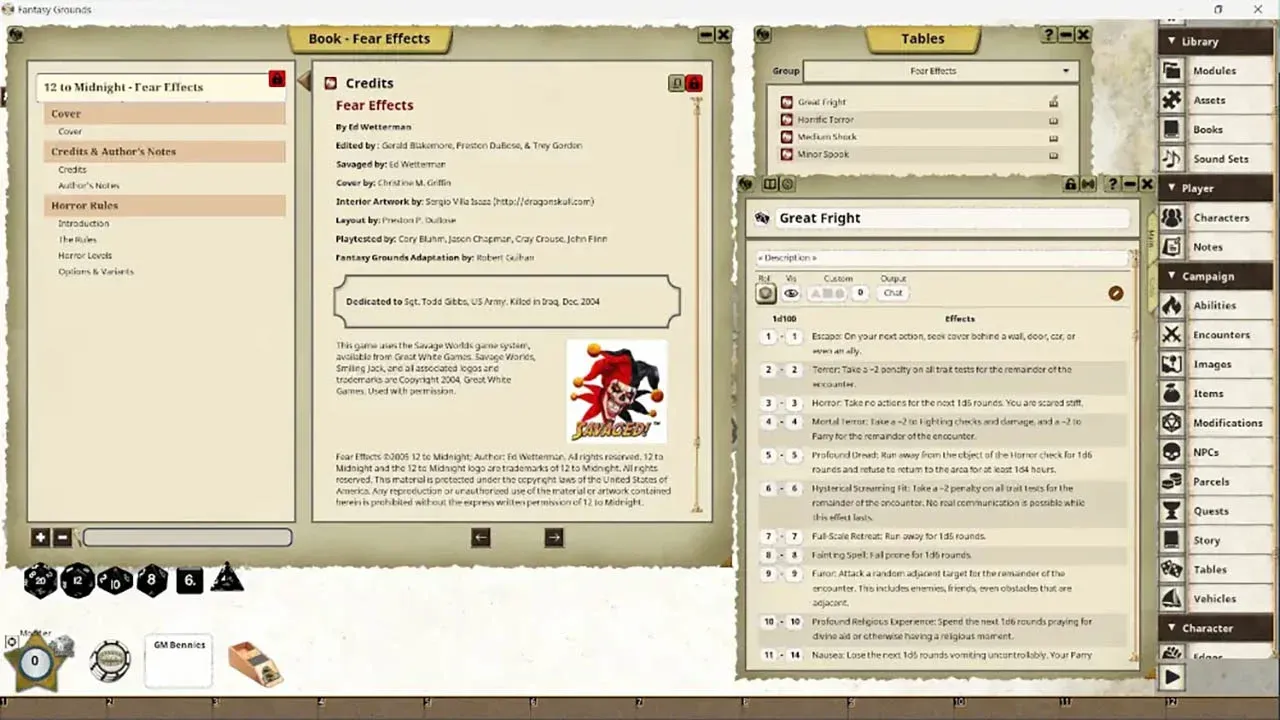Viewport: 1280px width, 720px height.
Task: Open the Modifications list
Action: (x=1216, y=423)
